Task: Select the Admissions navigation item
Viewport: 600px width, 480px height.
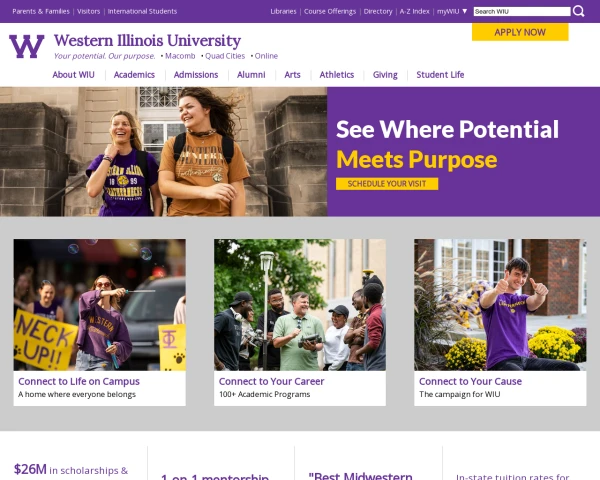Action: click(x=196, y=75)
